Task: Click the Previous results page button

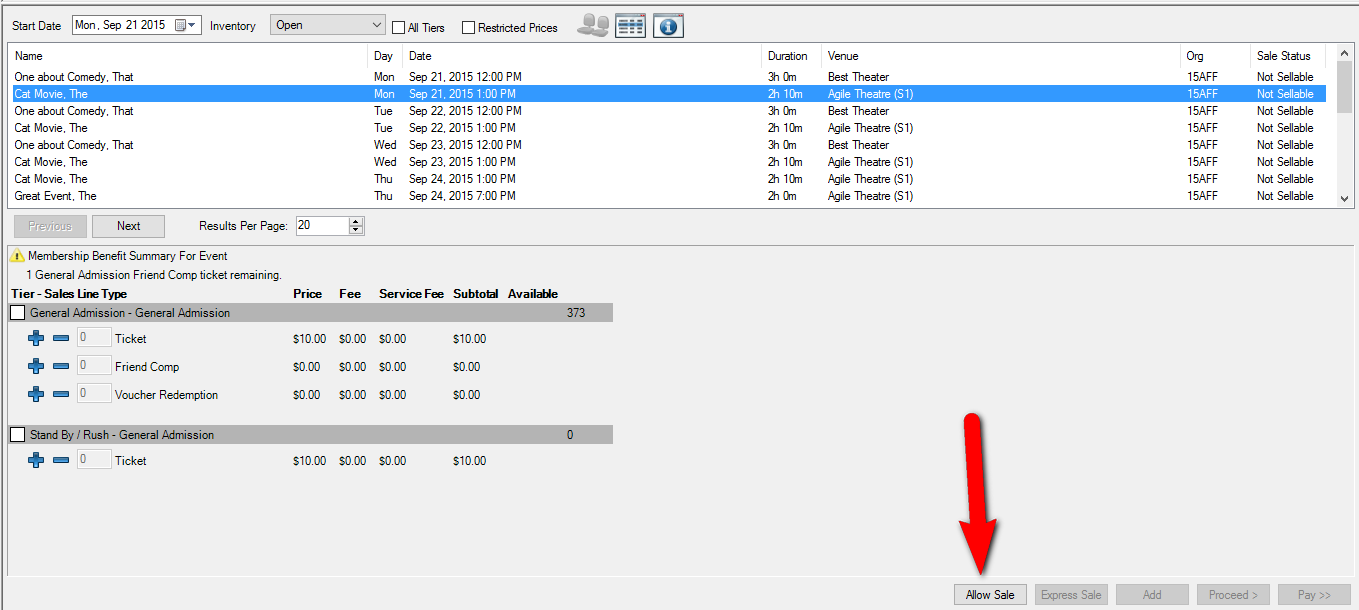Action: (50, 226)
